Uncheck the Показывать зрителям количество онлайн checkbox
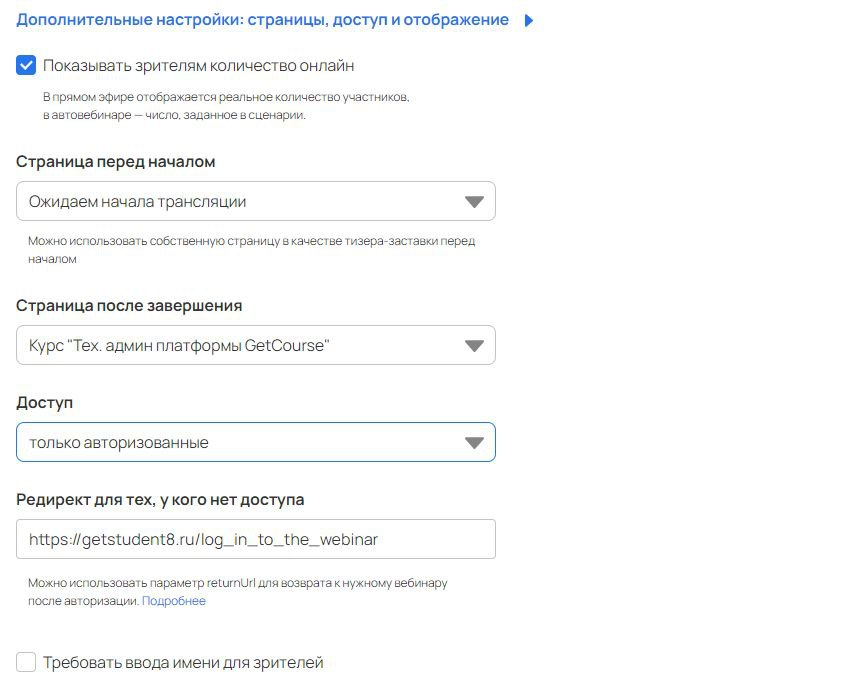 (x=26, y=65)
